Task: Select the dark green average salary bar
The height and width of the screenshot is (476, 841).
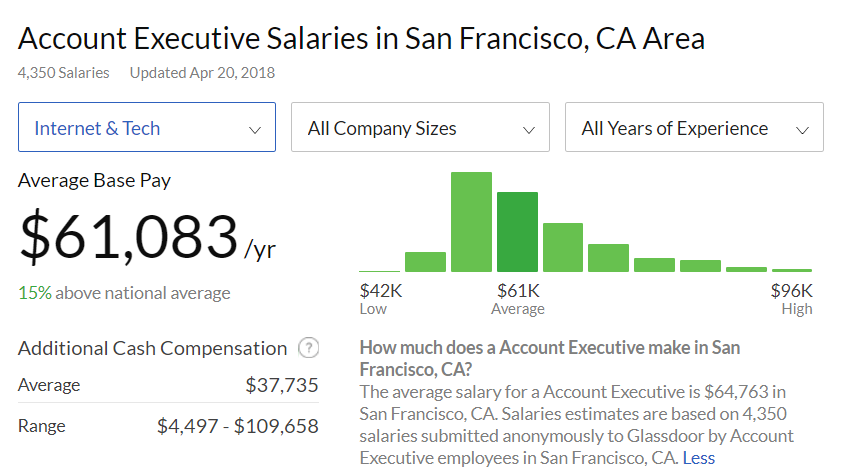Action: [518, 232]
